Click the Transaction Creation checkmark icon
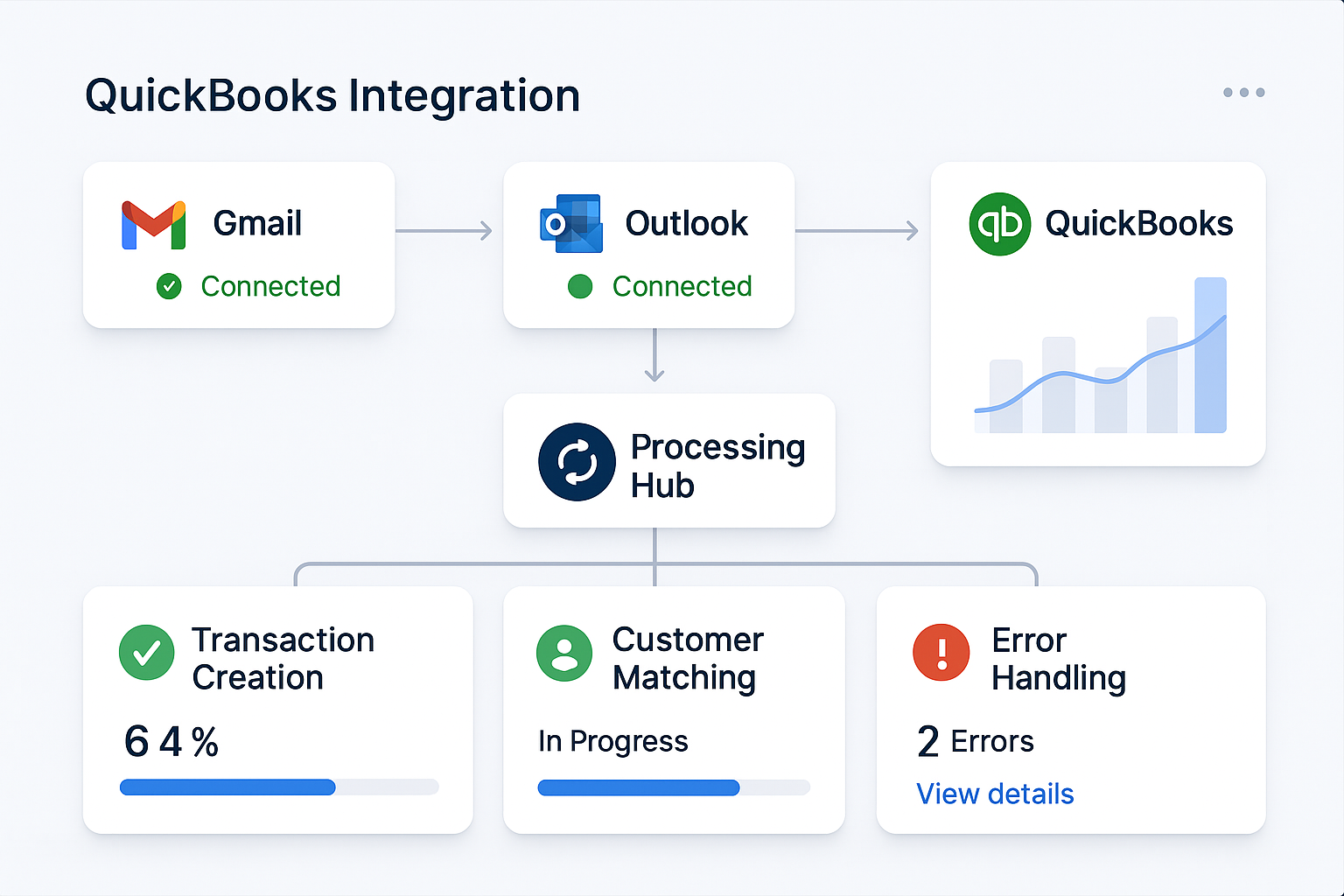Image resolution: width=1344 pixels, height=896 pixels. coord(147,653)
